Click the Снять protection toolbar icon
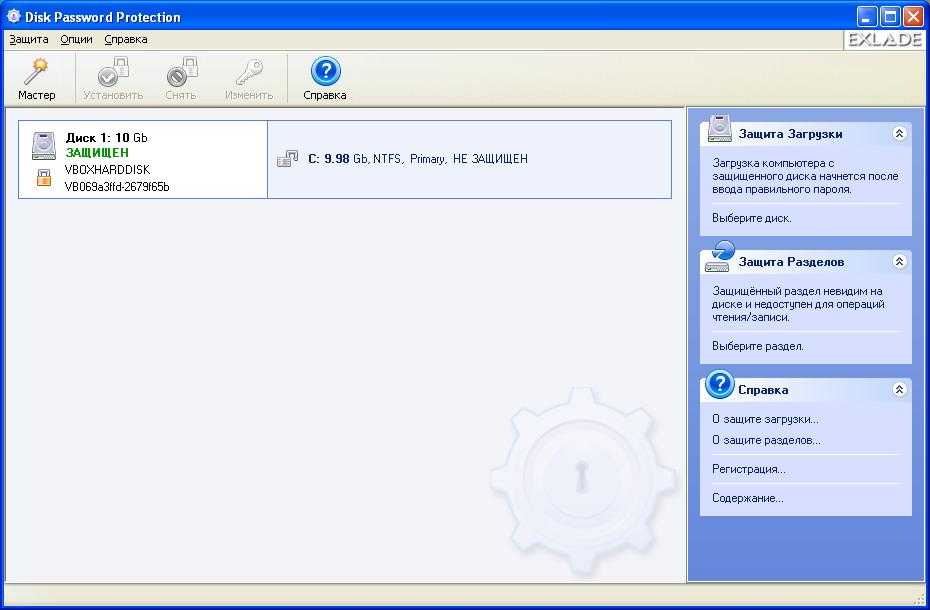 181,72
